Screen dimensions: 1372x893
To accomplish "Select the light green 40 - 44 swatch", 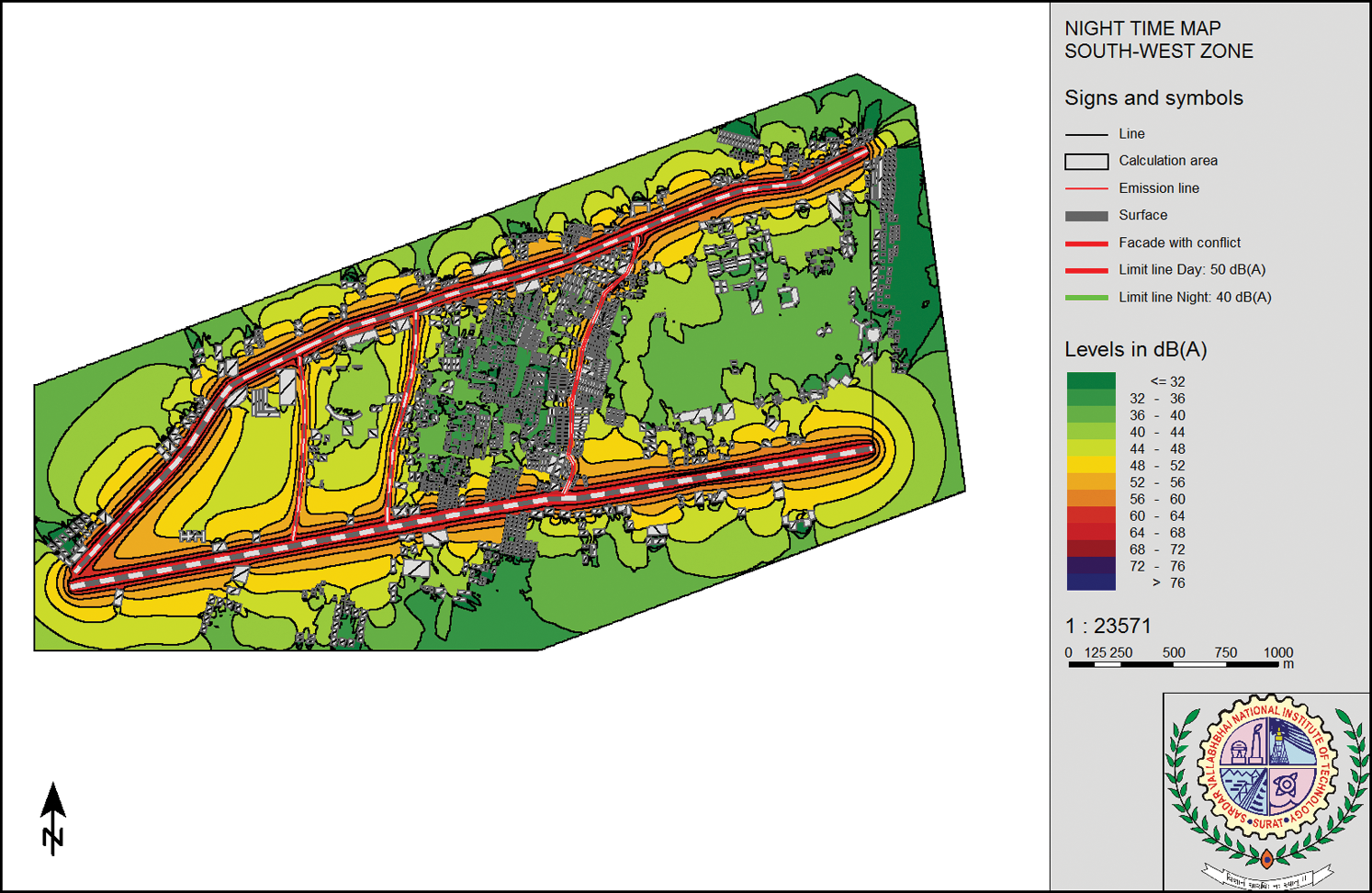I will coord(1091,432).
